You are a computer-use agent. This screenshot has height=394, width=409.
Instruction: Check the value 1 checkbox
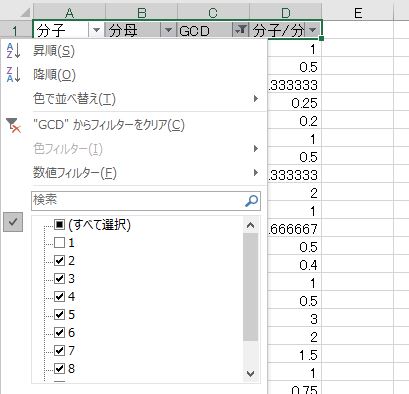tap(59, 243)
